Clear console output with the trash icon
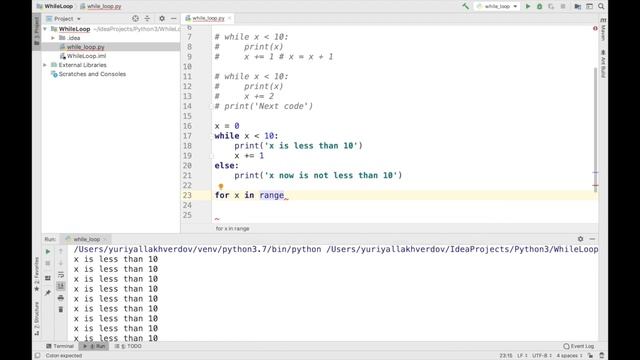 pos(61,309)
